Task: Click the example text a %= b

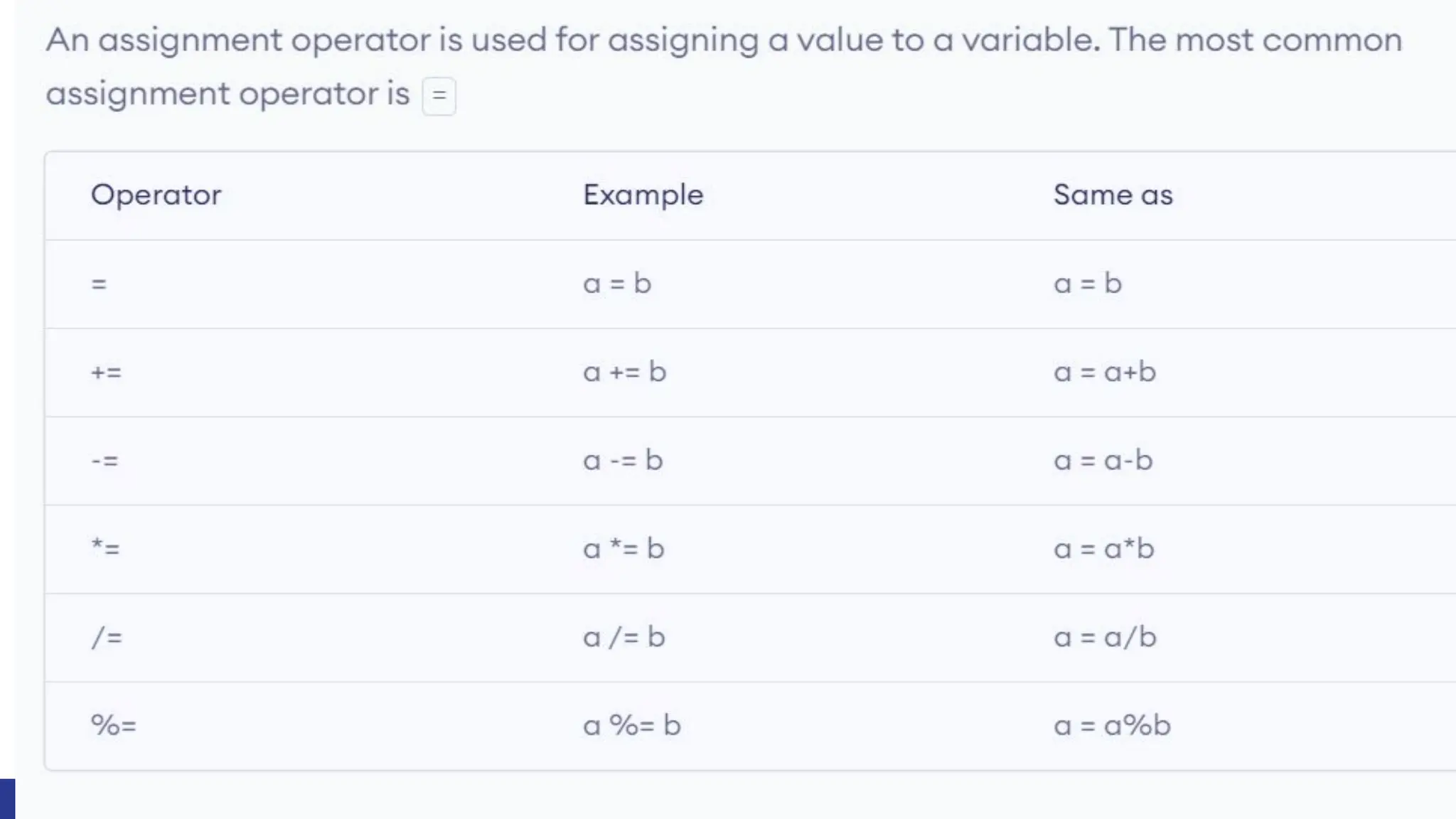Action: [x=631, y=726]
